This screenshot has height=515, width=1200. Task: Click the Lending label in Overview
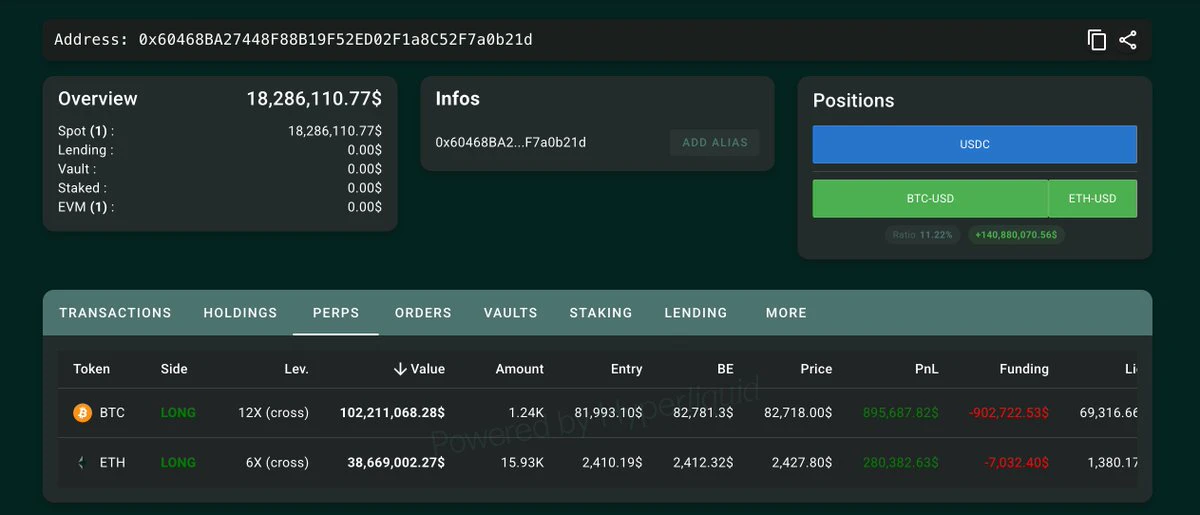[x=86, y=150]
